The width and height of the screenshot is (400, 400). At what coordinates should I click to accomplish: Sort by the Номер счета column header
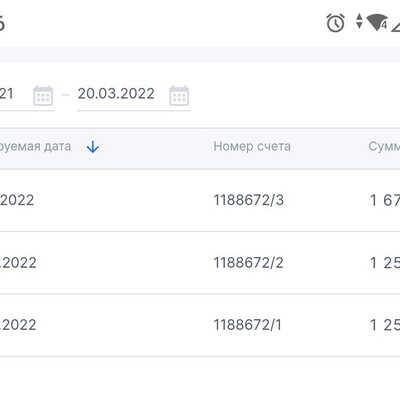click(x=252, y=146)
